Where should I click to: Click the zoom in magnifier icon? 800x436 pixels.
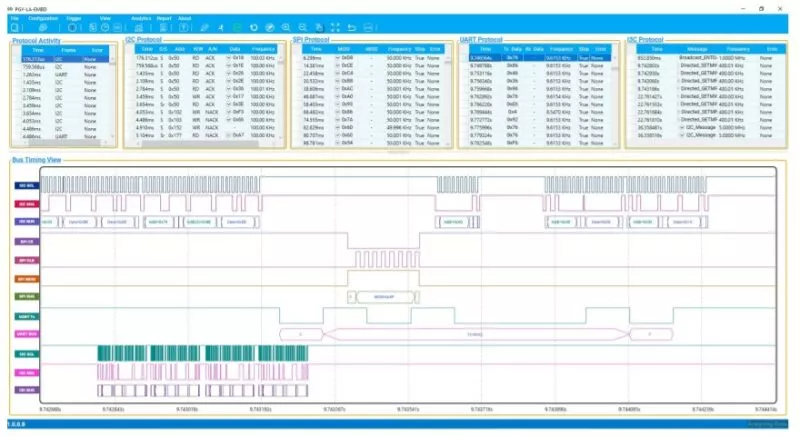(x=287, y=27)
